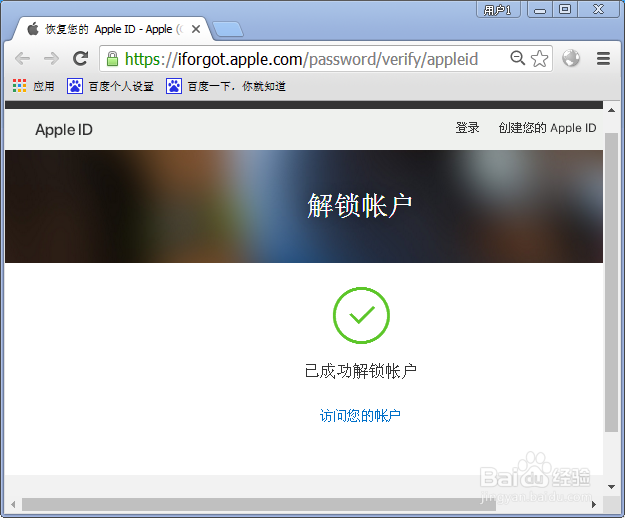
Task: Click the 用户1 profile button
Action: (x=498, y=10)
